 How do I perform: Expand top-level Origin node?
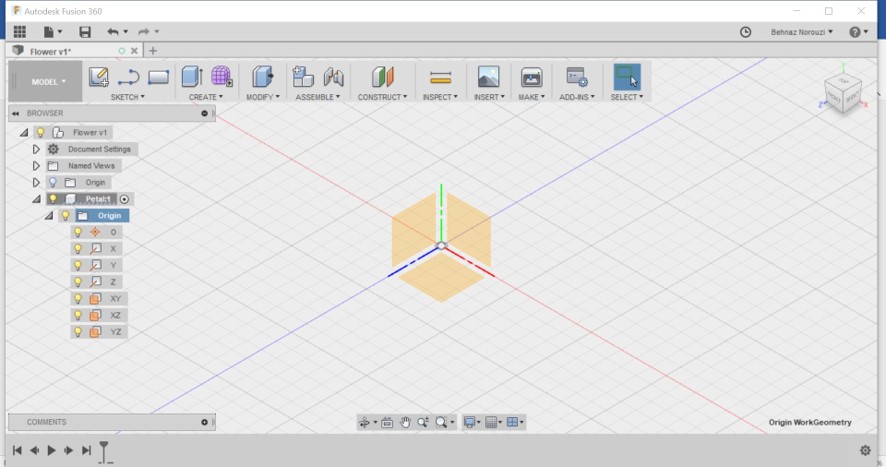[x=36, y=183]
